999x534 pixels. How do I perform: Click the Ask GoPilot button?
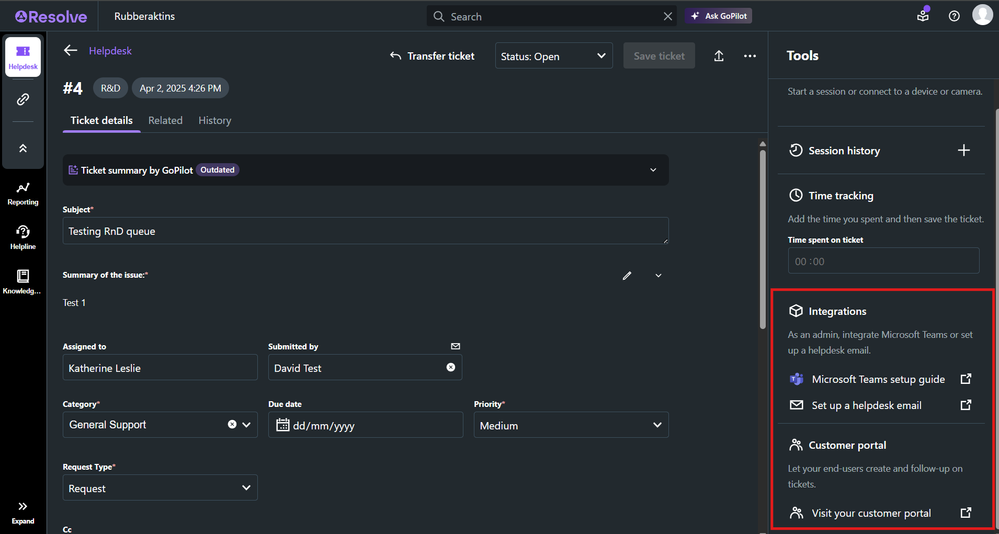point(719,16)
